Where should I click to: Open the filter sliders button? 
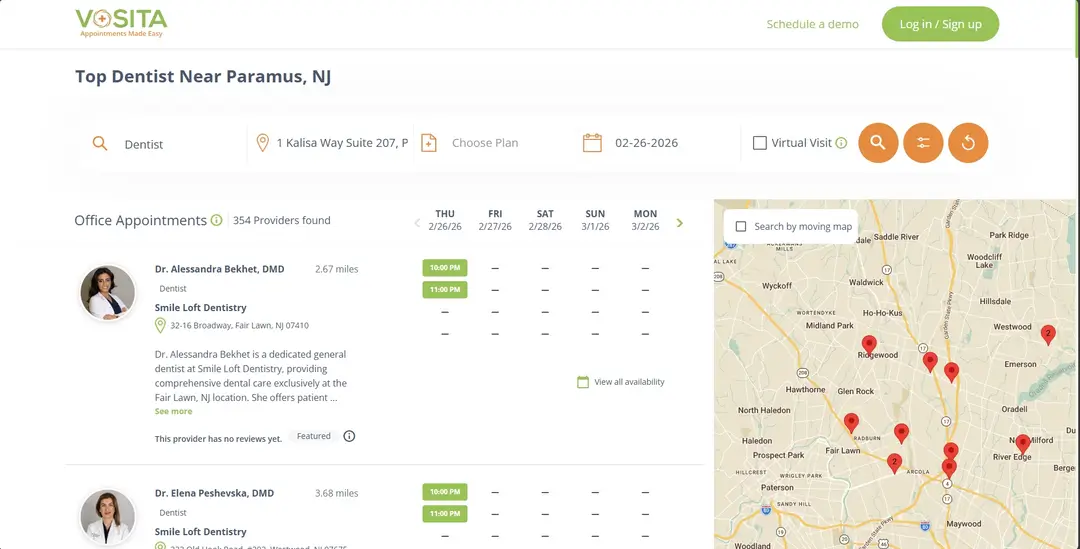click(923, 143)
